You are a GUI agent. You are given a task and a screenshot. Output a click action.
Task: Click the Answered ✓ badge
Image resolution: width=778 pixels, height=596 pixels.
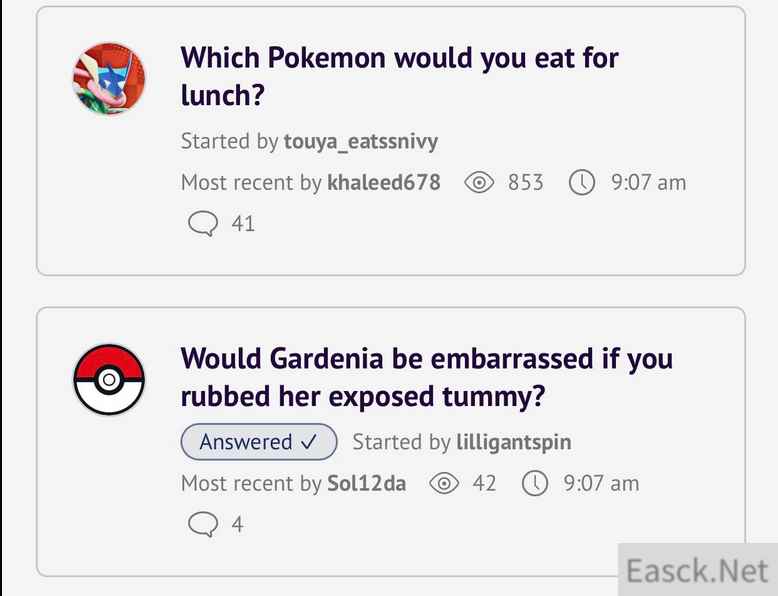(259, 441)
